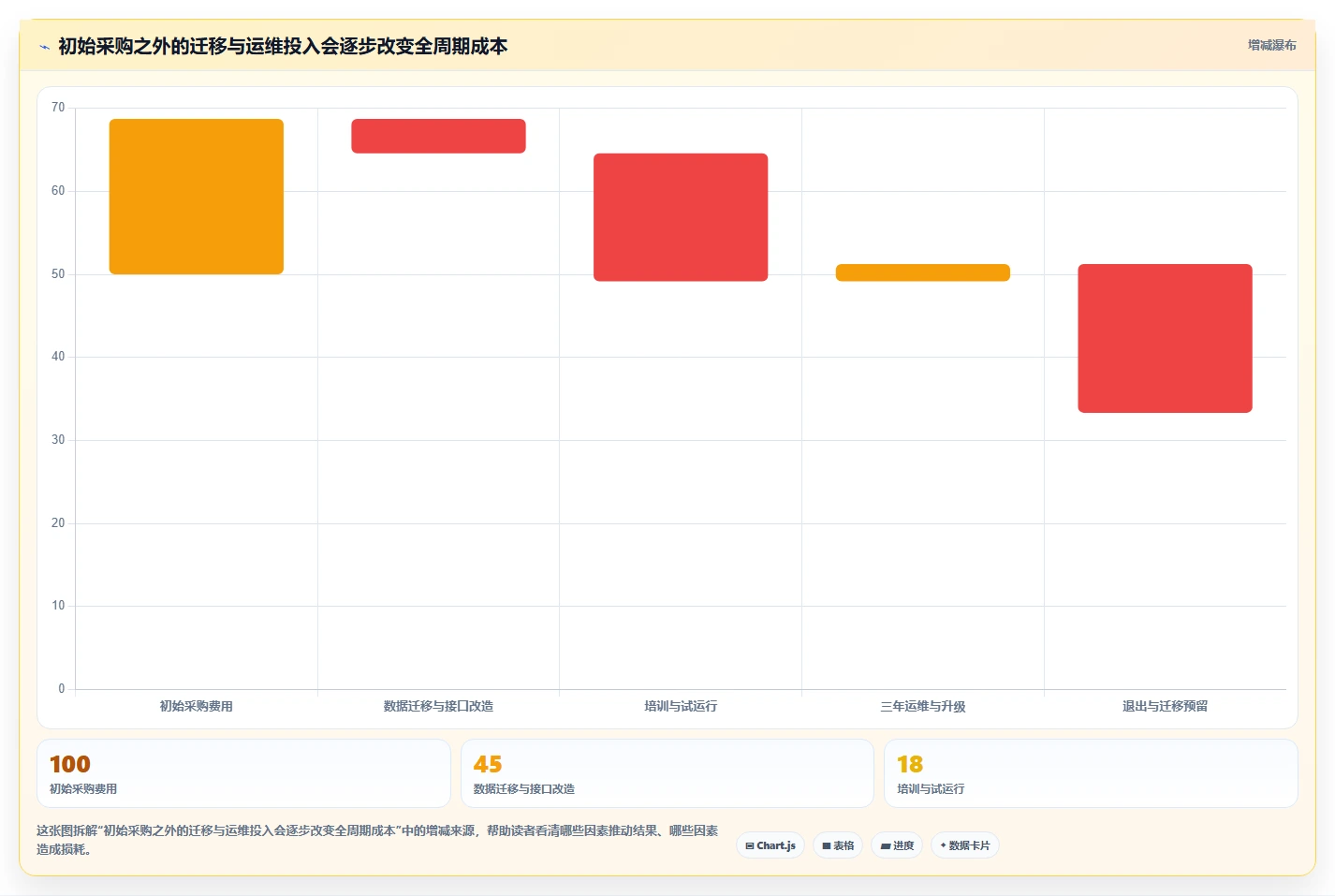Click the 表格 tag pill
The image size is (1335, 896).
coord(838,845)
